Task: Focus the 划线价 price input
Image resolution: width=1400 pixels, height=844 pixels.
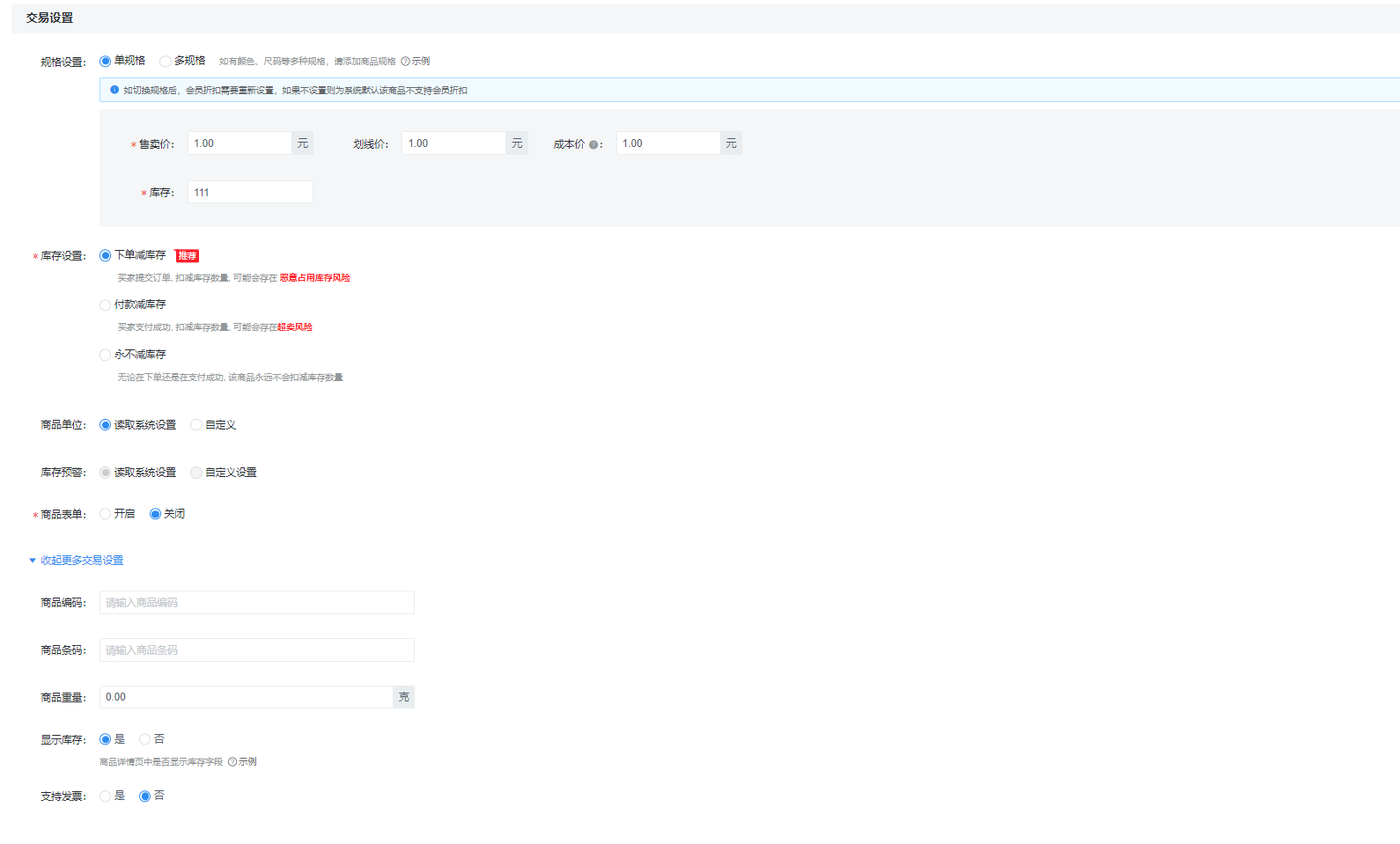Action: pyautogui.click(x=453, y=143)
